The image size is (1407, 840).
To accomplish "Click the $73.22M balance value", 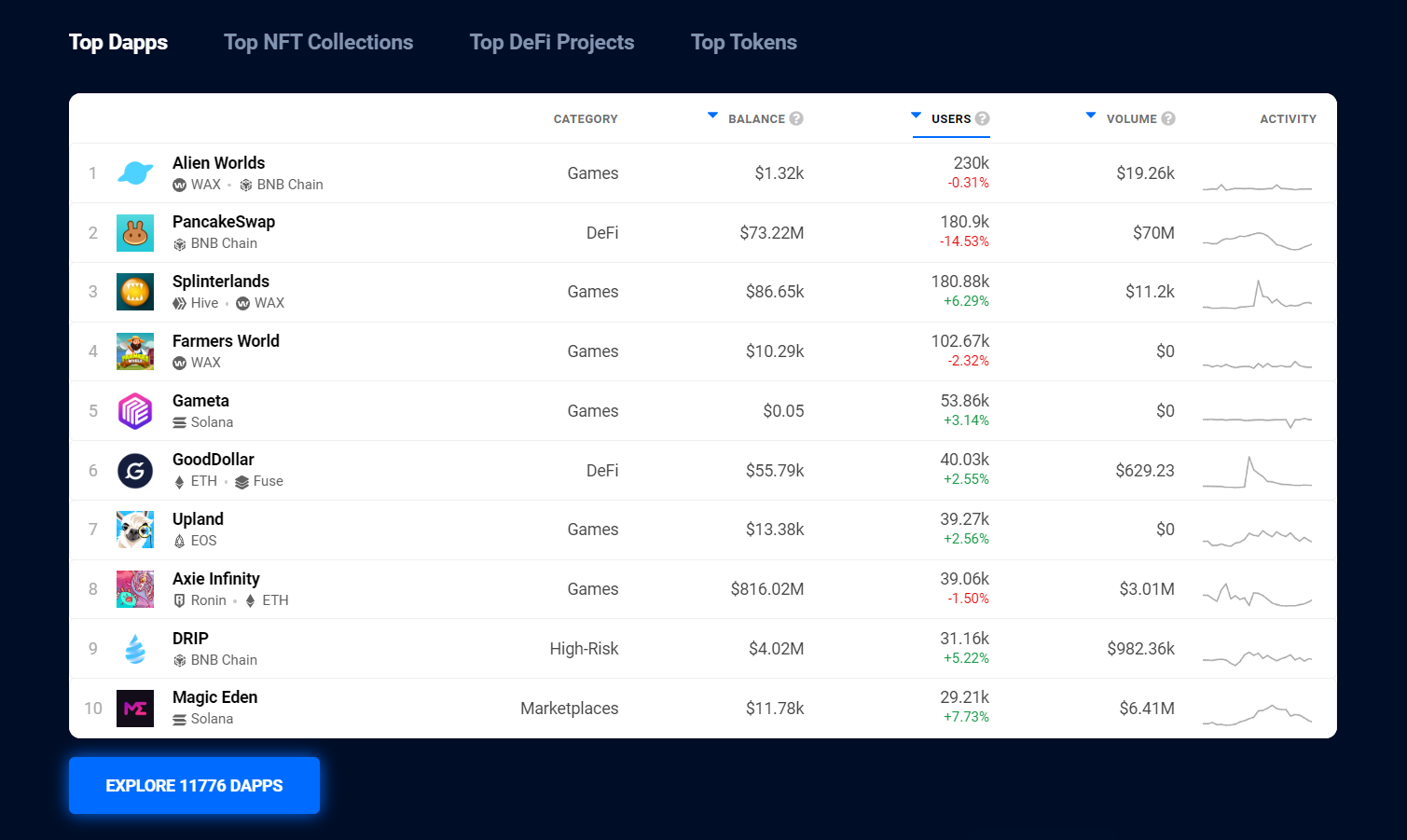I will [772, 233].
